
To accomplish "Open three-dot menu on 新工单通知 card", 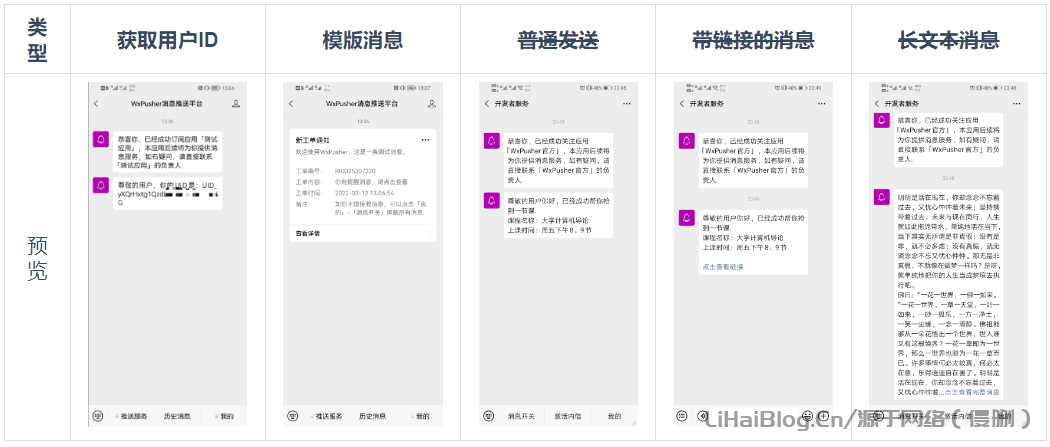I will tap(425, 140).
